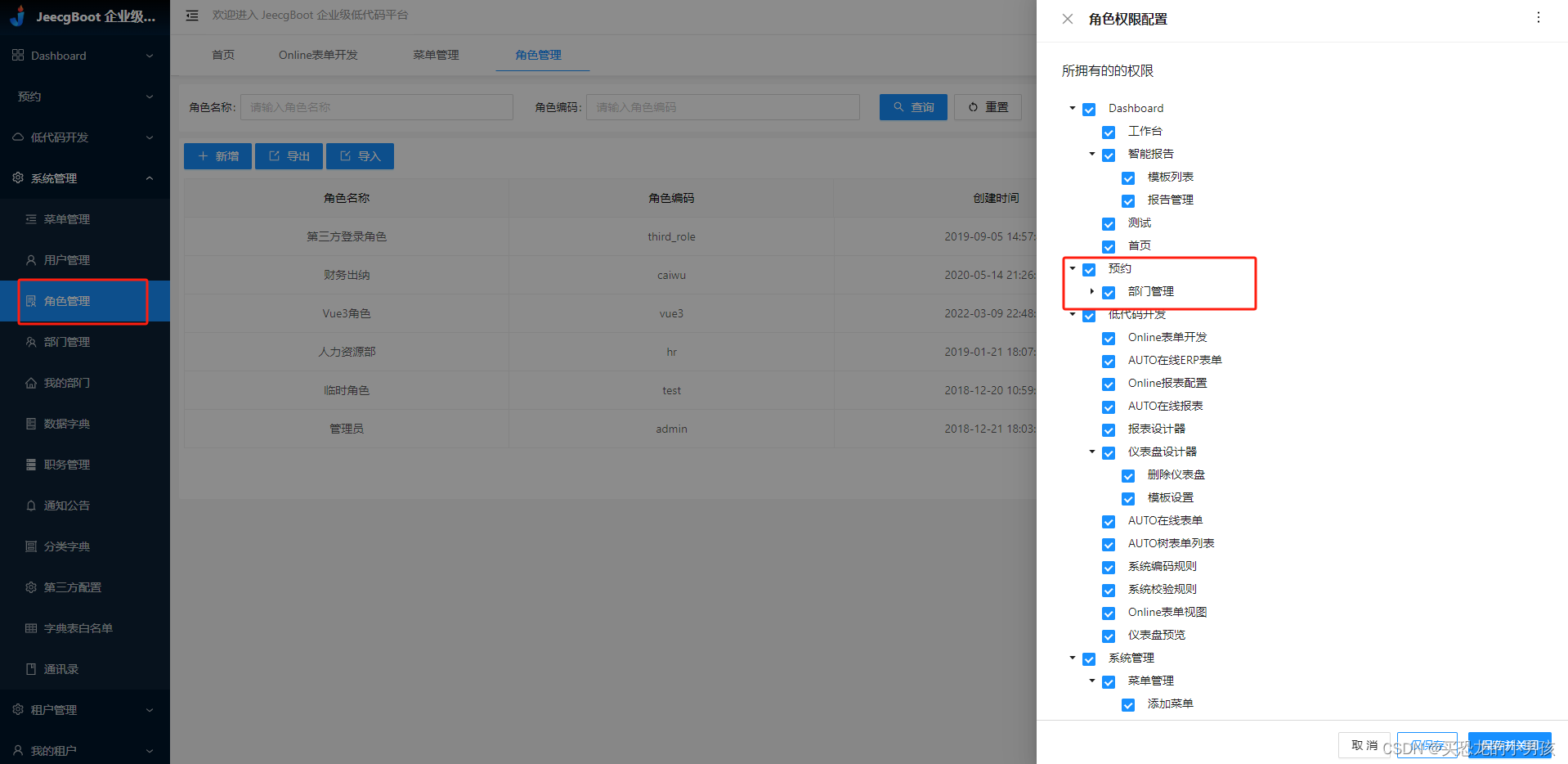
Task: Click the 第三方配置 gear icon in sidebar
Action: coord(31,586)
